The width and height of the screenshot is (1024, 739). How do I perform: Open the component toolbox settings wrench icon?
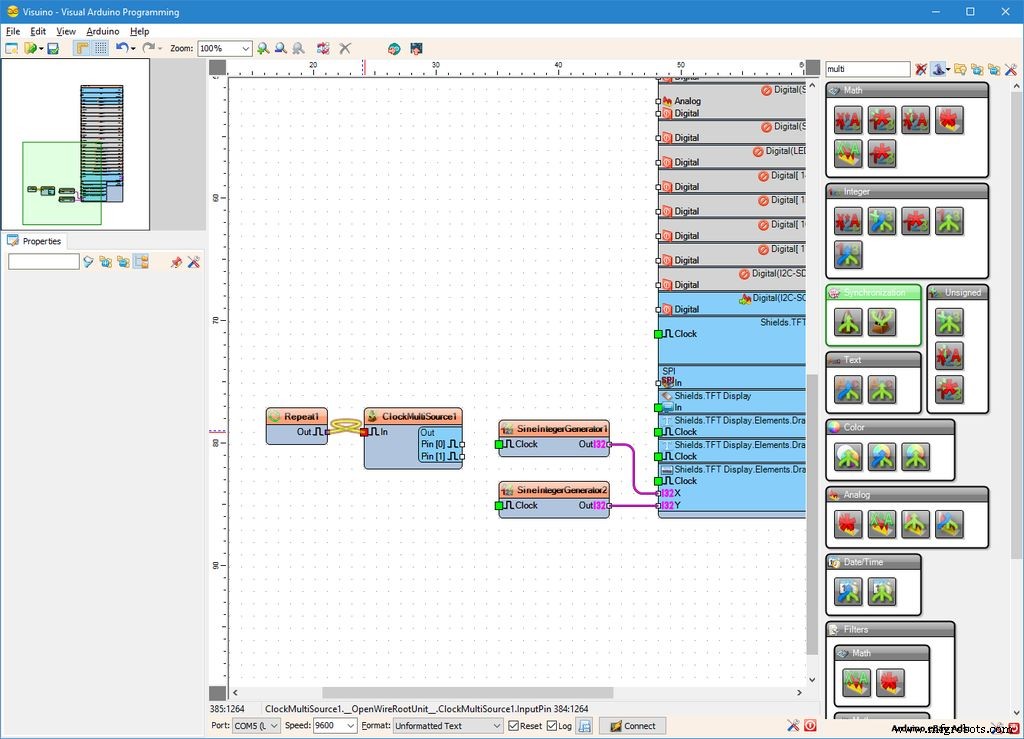1011,69
